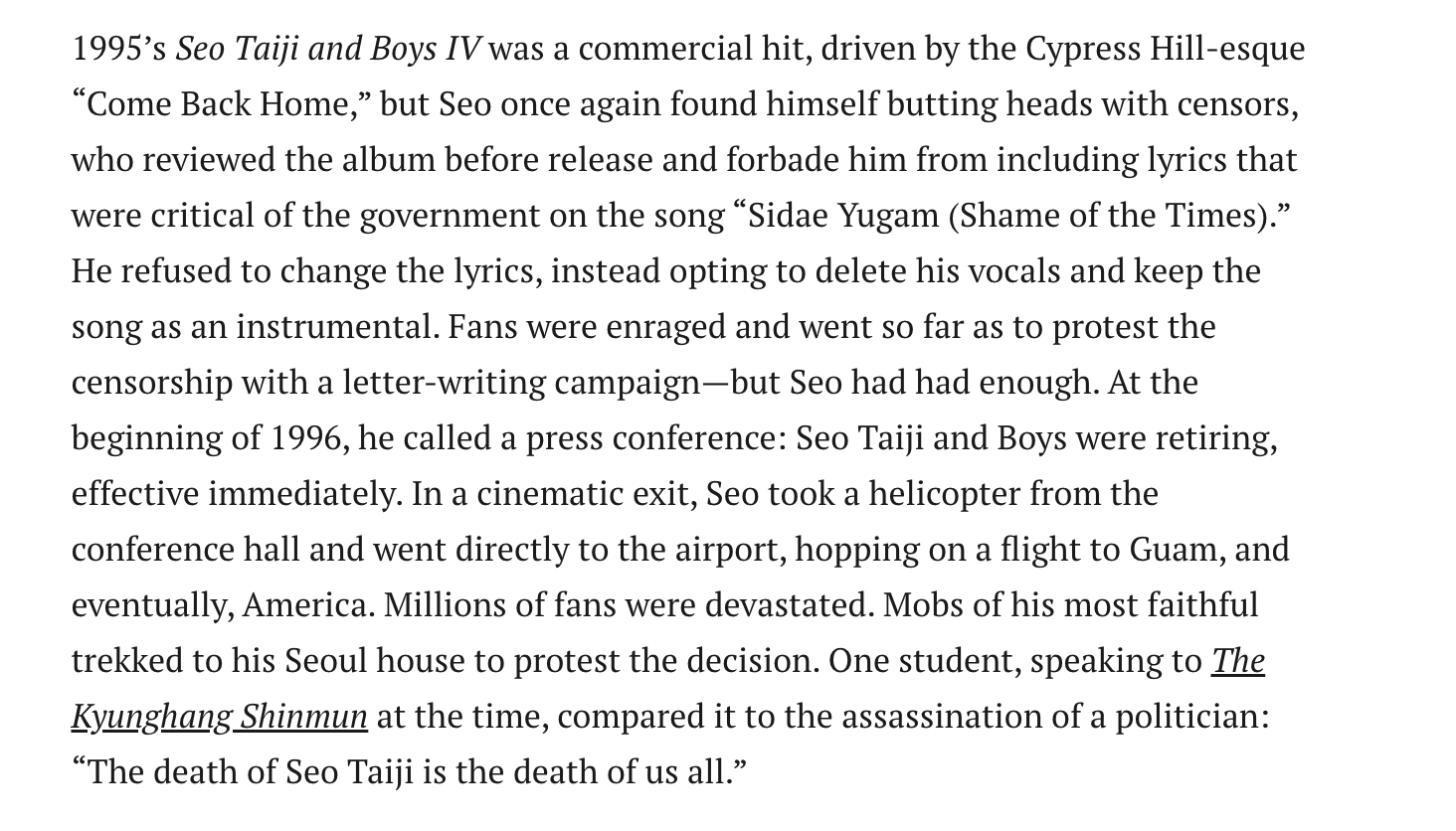1456x831 pixels.
Task: Click the phrase "Cypress Hill-esque"
Action: coord(1165,49)
